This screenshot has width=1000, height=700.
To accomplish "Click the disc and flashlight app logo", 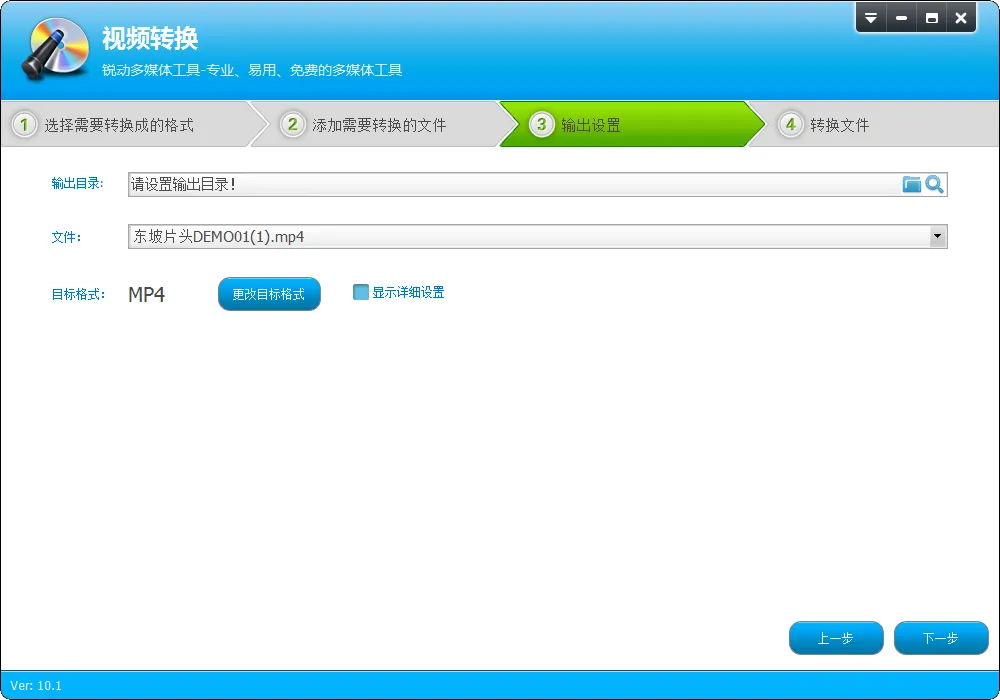I will pyautogui.click(x=55, y=49).
